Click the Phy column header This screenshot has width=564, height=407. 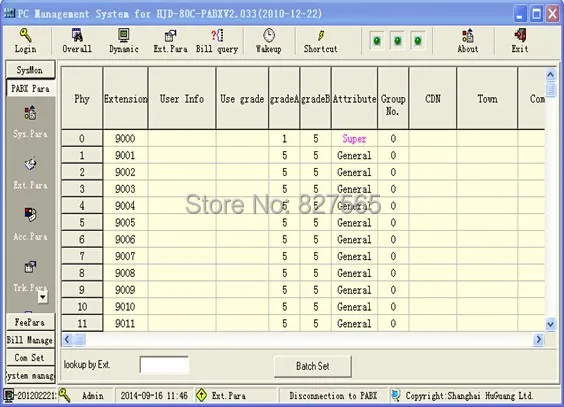tap(82, 98)
